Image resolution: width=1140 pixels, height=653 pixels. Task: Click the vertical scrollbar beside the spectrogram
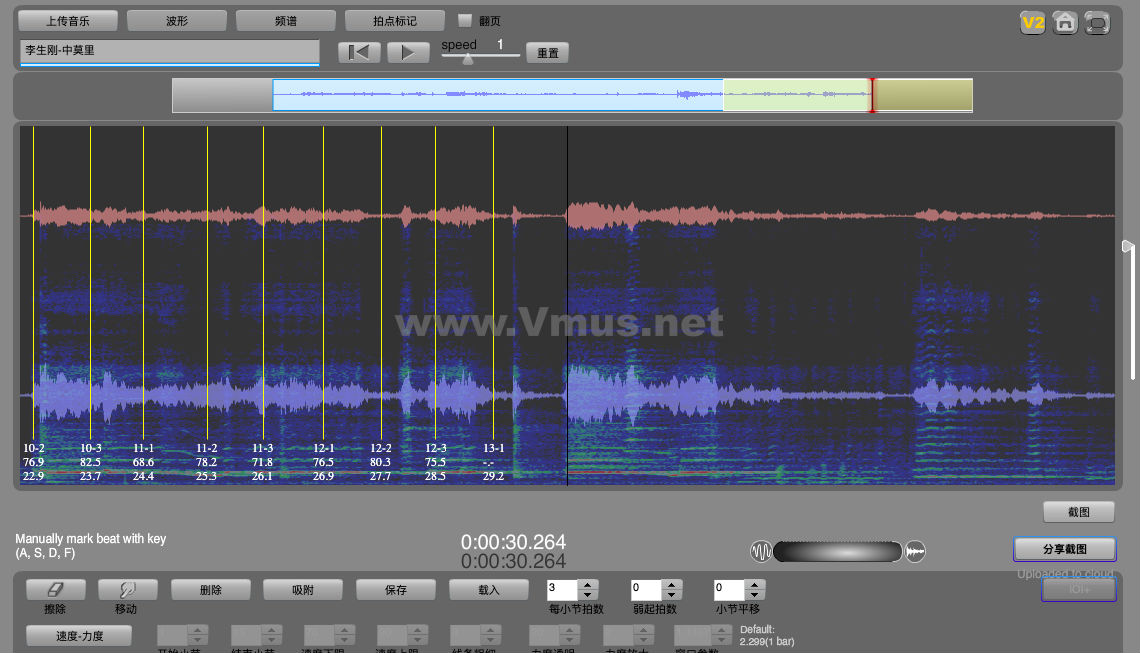(1131, 309)
